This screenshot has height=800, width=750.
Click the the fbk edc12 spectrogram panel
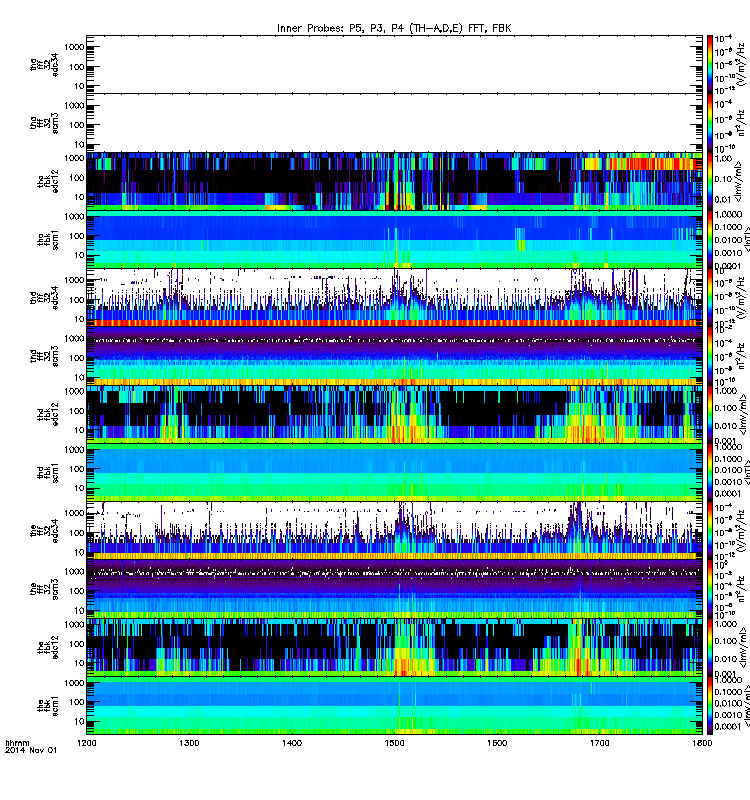(x=394, y=646)
